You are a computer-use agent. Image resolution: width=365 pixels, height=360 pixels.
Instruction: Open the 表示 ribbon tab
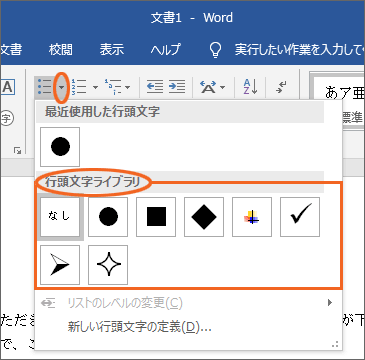112,50
